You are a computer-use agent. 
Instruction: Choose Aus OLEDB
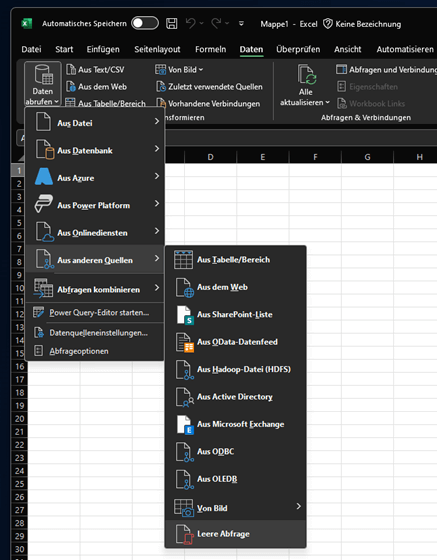click(236, 479)
